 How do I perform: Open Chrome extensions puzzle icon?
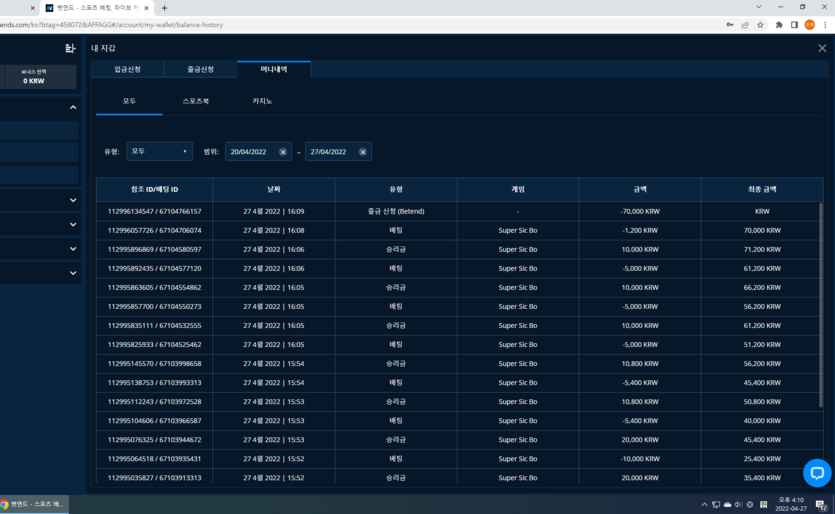pyautogui.click(x=779, y=25)
